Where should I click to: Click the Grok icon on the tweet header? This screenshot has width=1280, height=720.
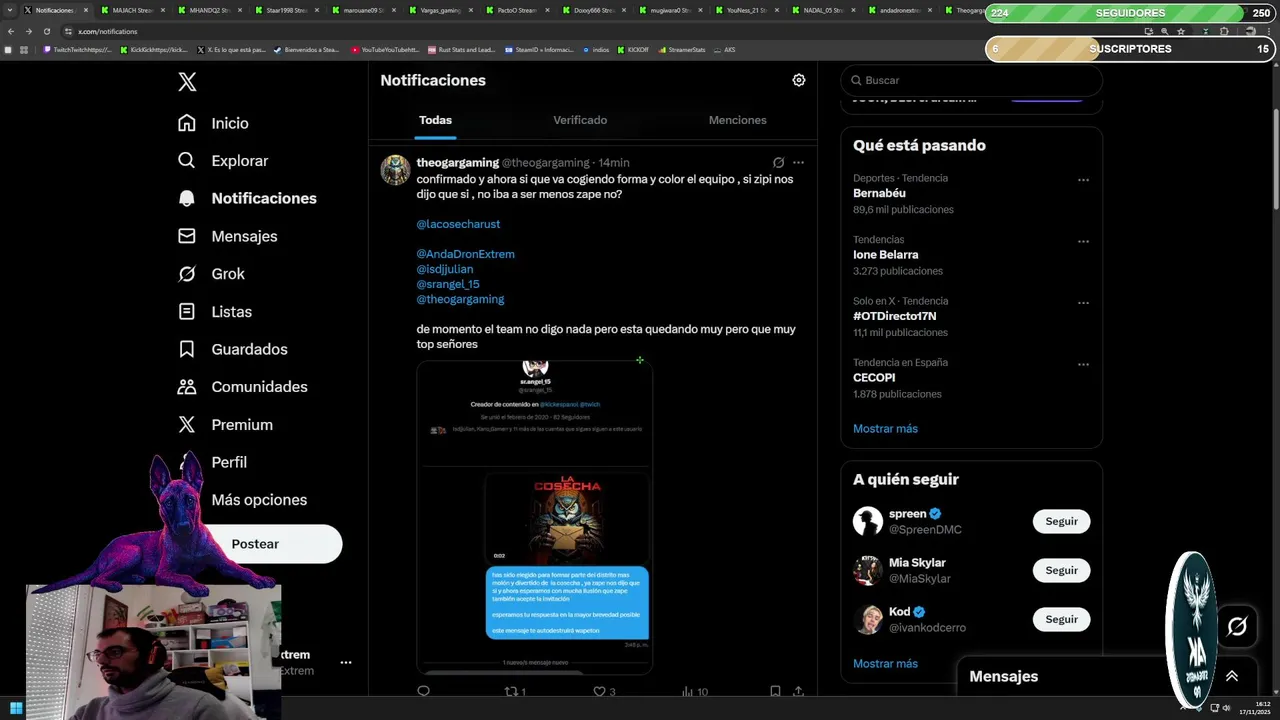pos(778,162)
